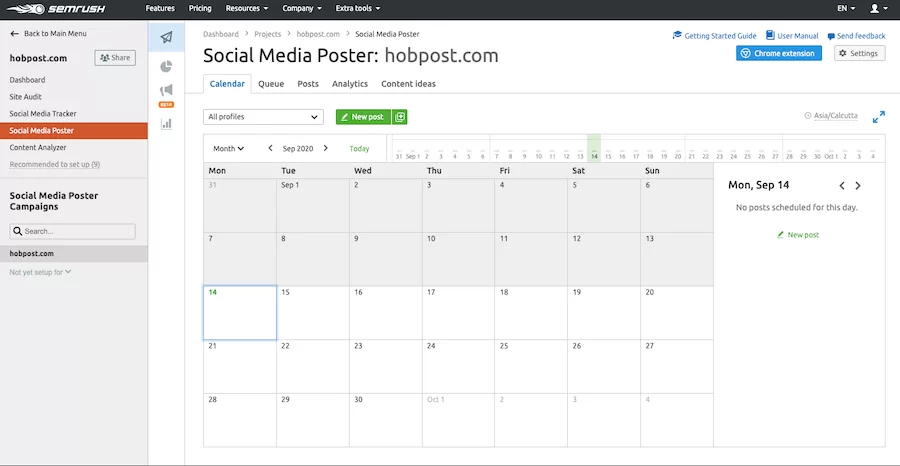The width and height of the screenshot is (900, 466).
Task: Click the pie chart sidebar icon
Action: pyautogui.click(x=166, y=66)
